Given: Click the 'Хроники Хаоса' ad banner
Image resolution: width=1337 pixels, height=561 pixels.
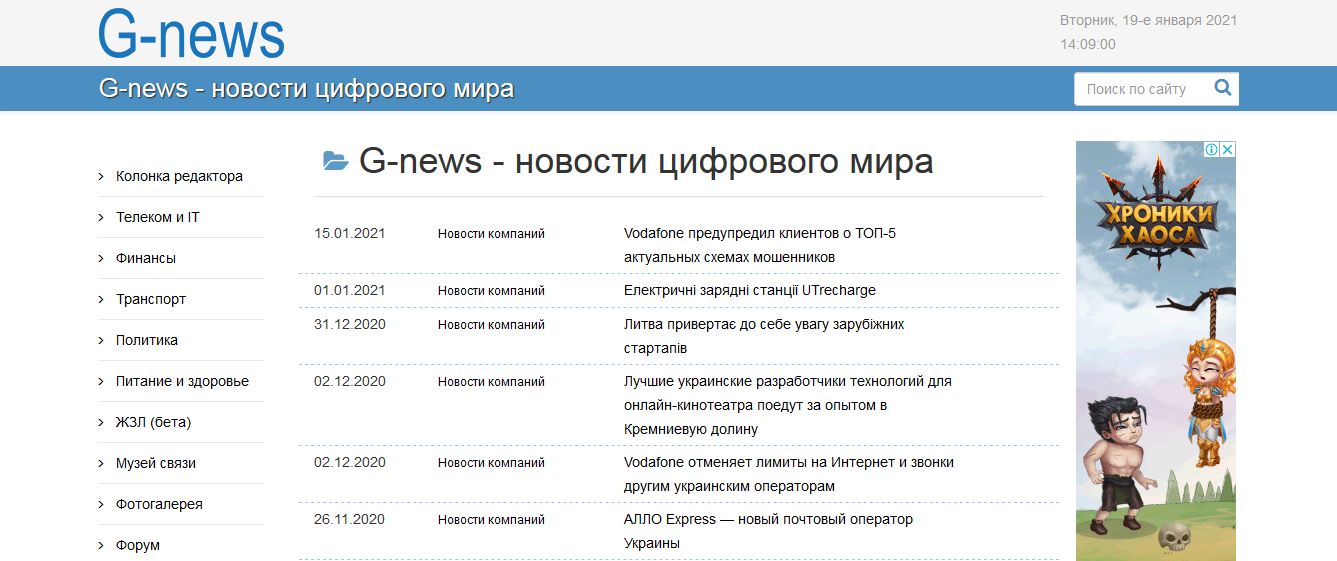Looking at the screenshot, I should click(1156, 351).
